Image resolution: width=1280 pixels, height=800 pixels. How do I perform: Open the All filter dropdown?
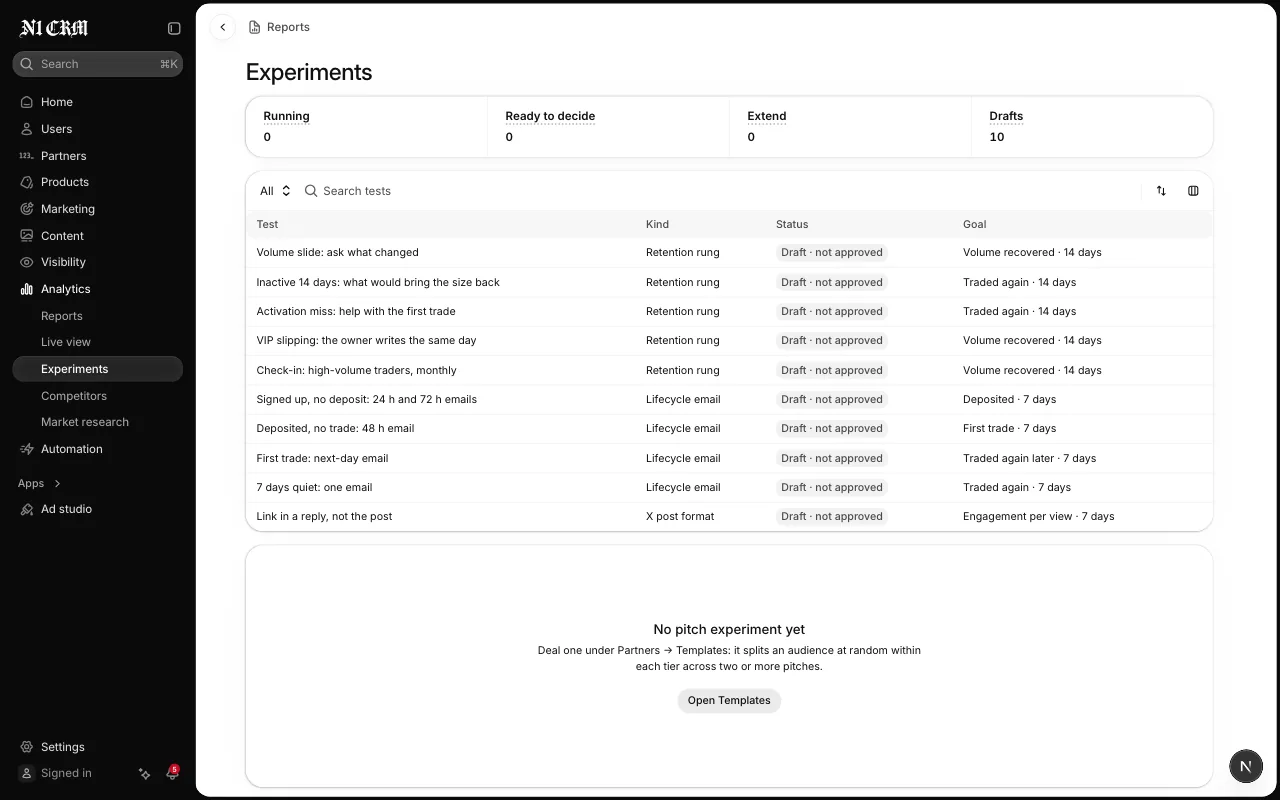(x=275, y=191)
